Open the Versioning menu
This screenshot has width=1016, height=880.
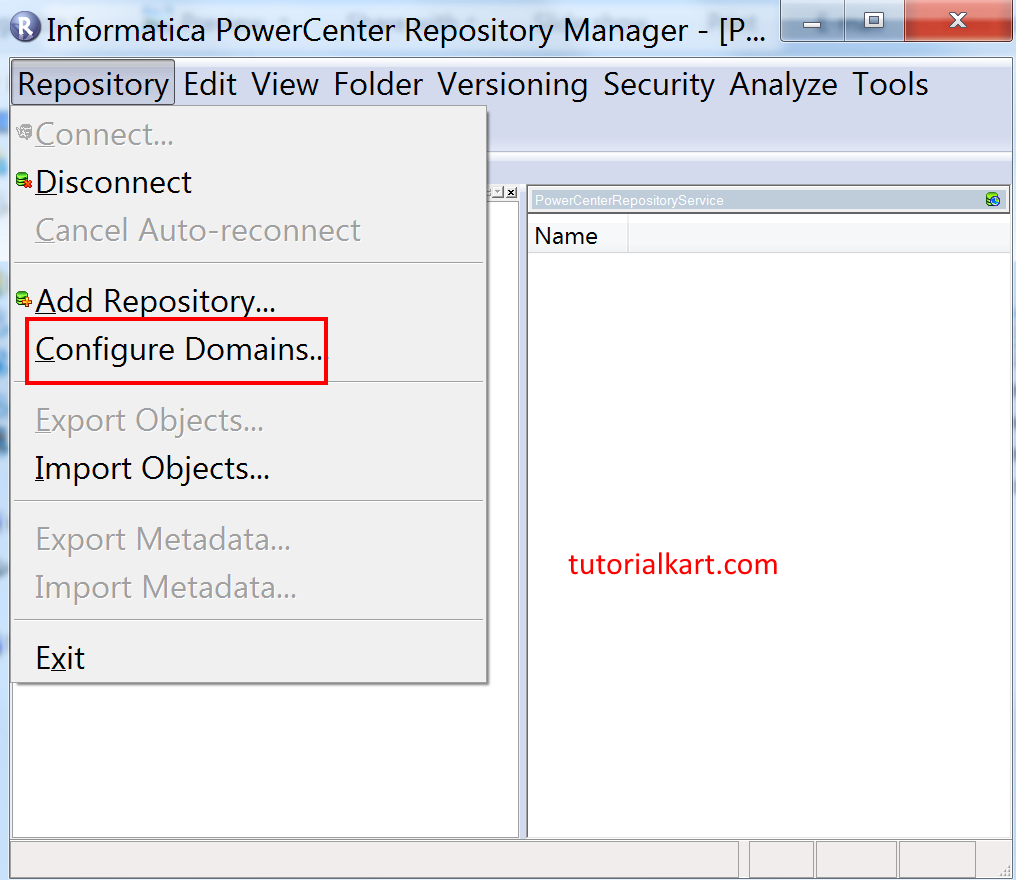(x=513, y=84)
